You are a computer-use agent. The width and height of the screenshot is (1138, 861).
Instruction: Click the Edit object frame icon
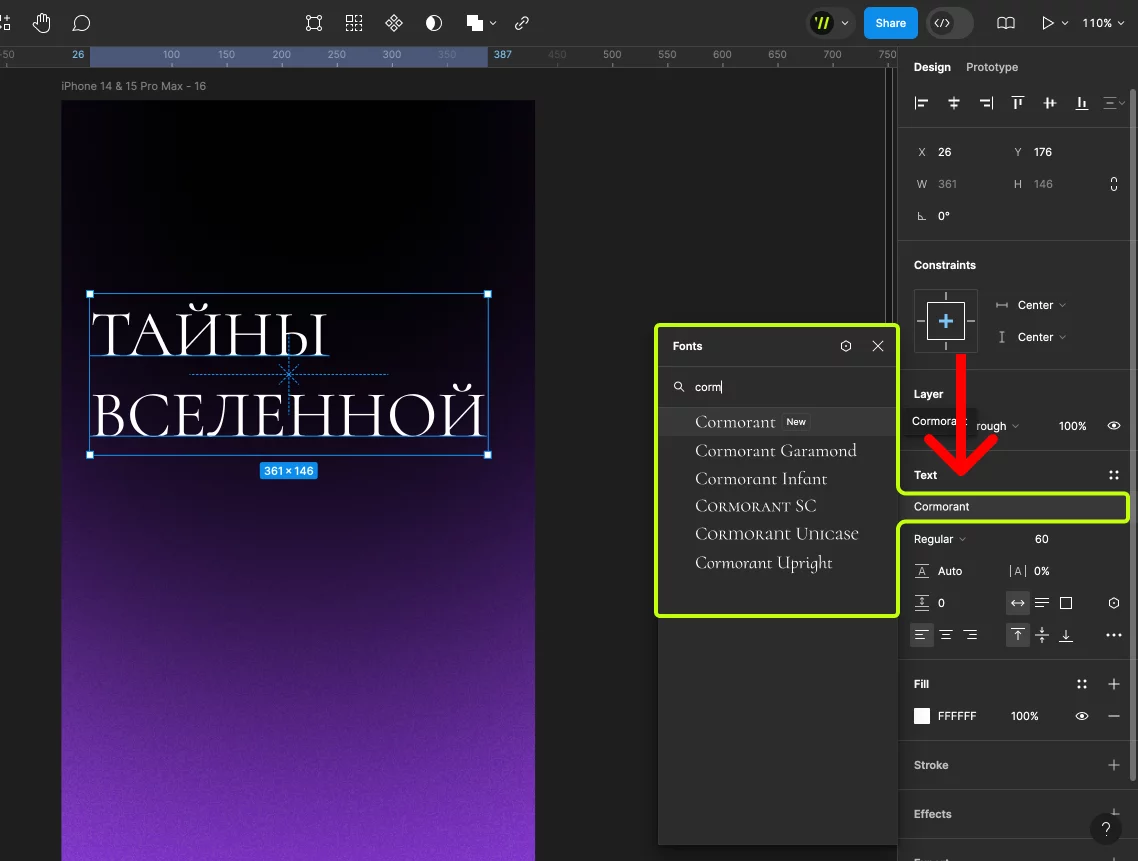tap(314, 23)
